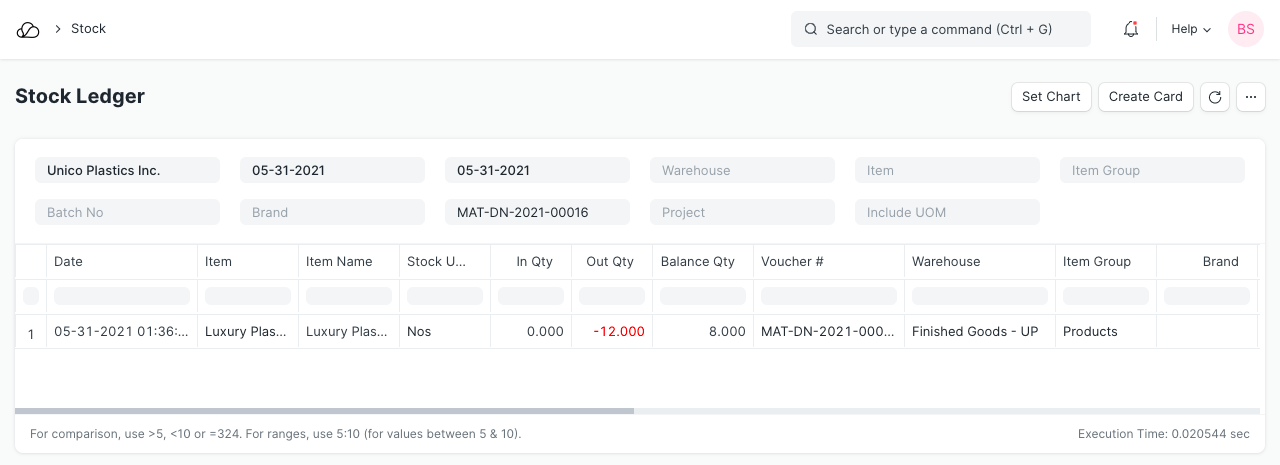Open the three-dot more options menu

tap(1251, 97)
